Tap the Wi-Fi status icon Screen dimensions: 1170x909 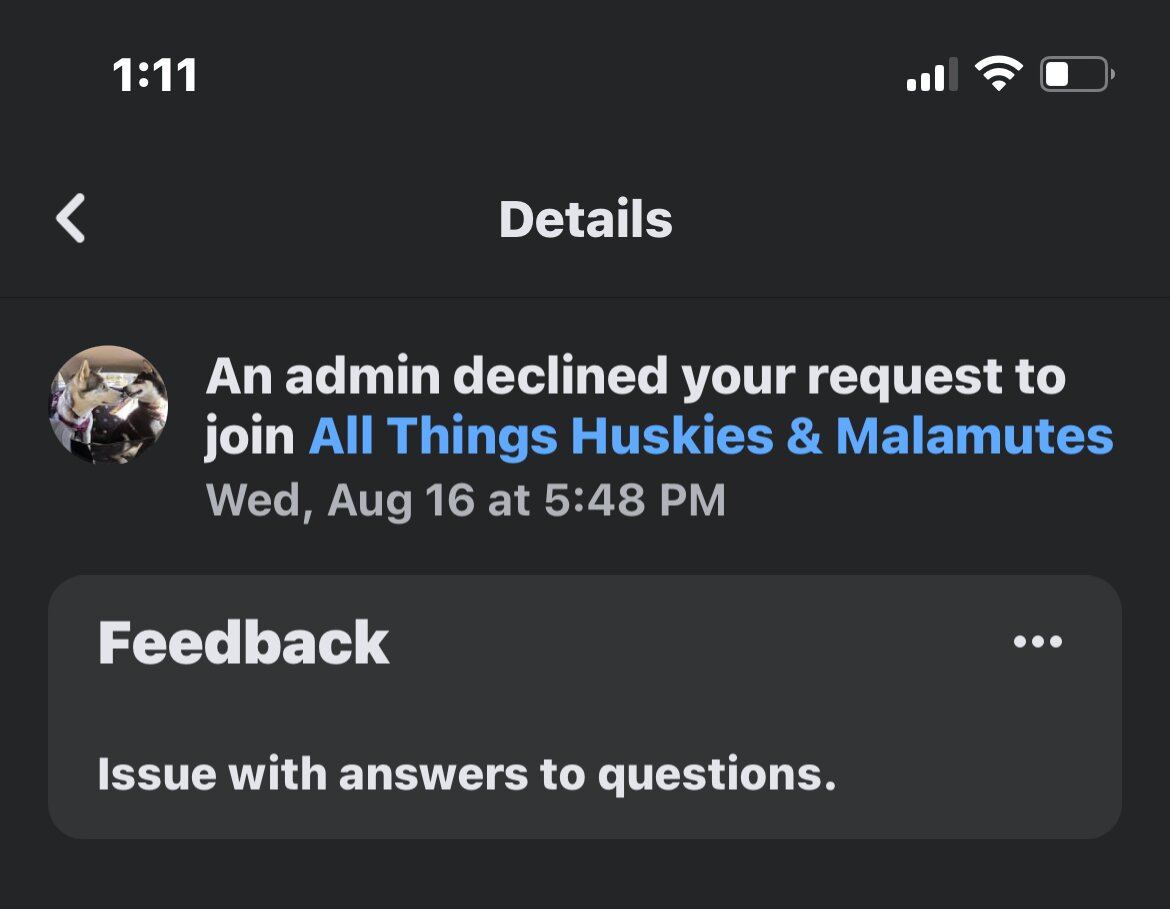(x=998, y=74)
